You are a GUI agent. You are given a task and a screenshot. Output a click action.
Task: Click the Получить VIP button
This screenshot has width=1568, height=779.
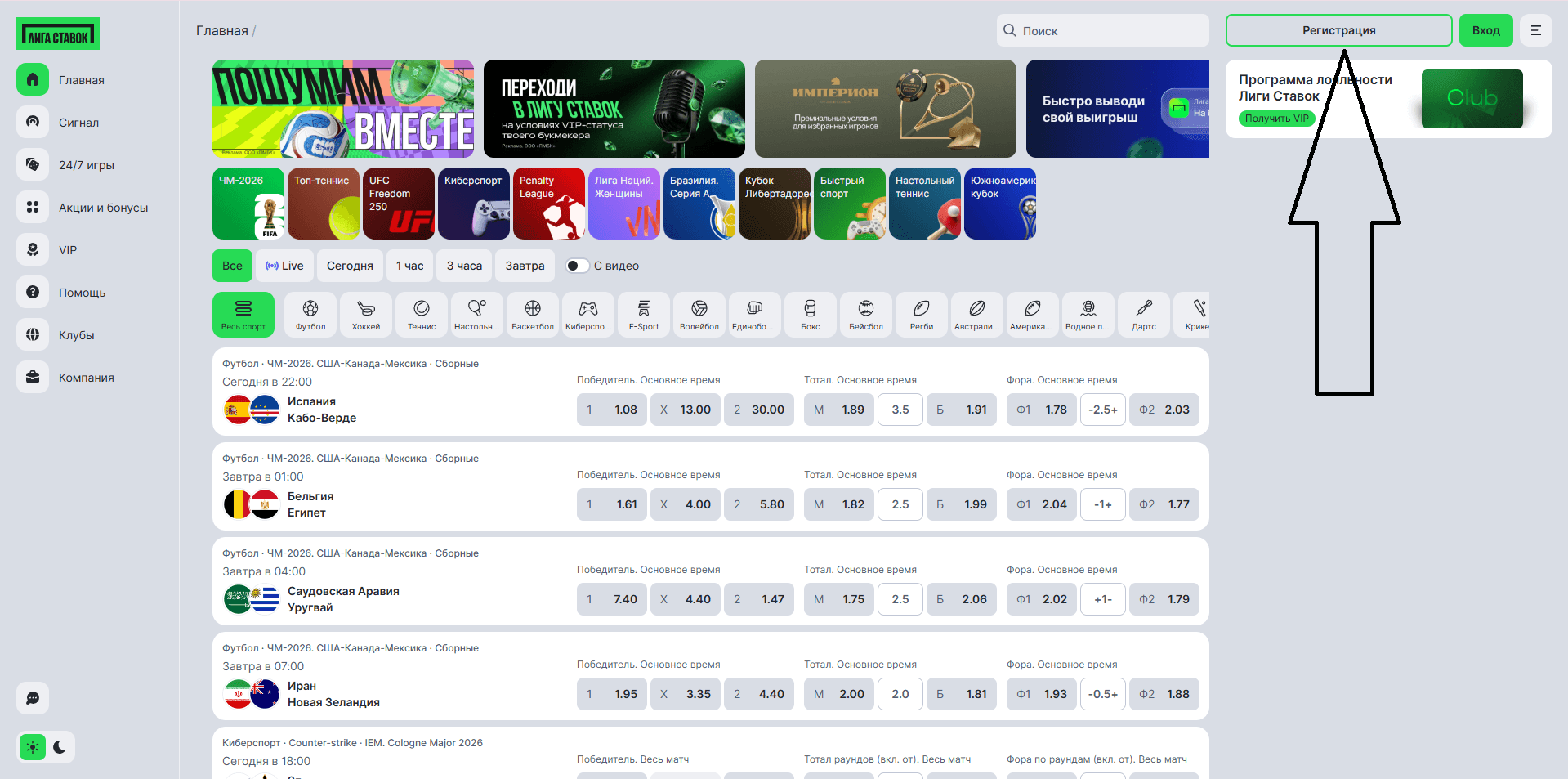click(x=1277, y=119)
